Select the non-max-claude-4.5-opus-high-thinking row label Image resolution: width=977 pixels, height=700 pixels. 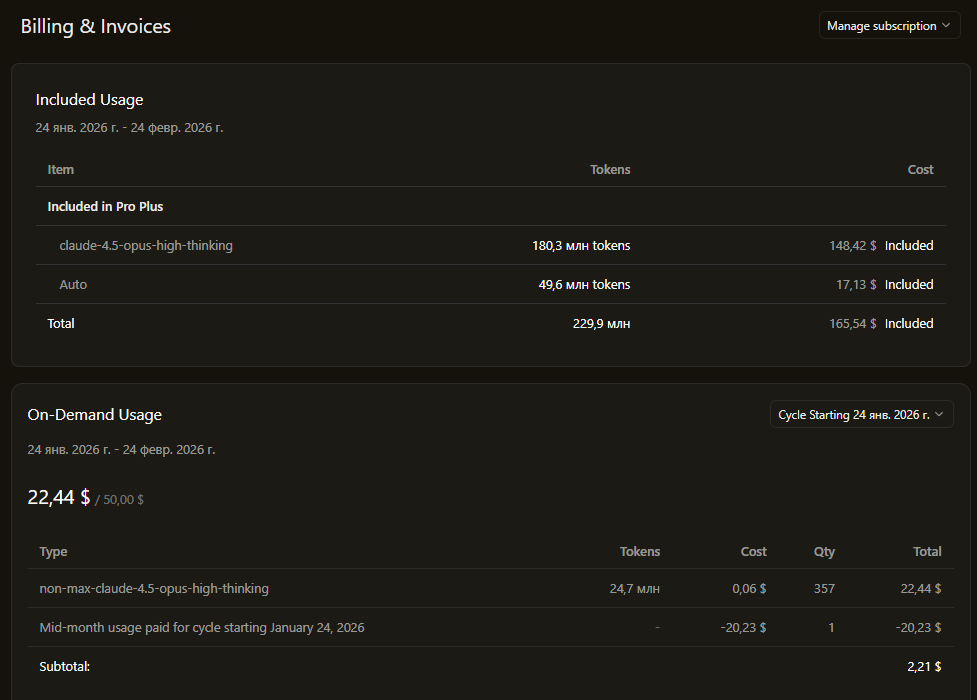pyautogui.click(x=154, y=589)
